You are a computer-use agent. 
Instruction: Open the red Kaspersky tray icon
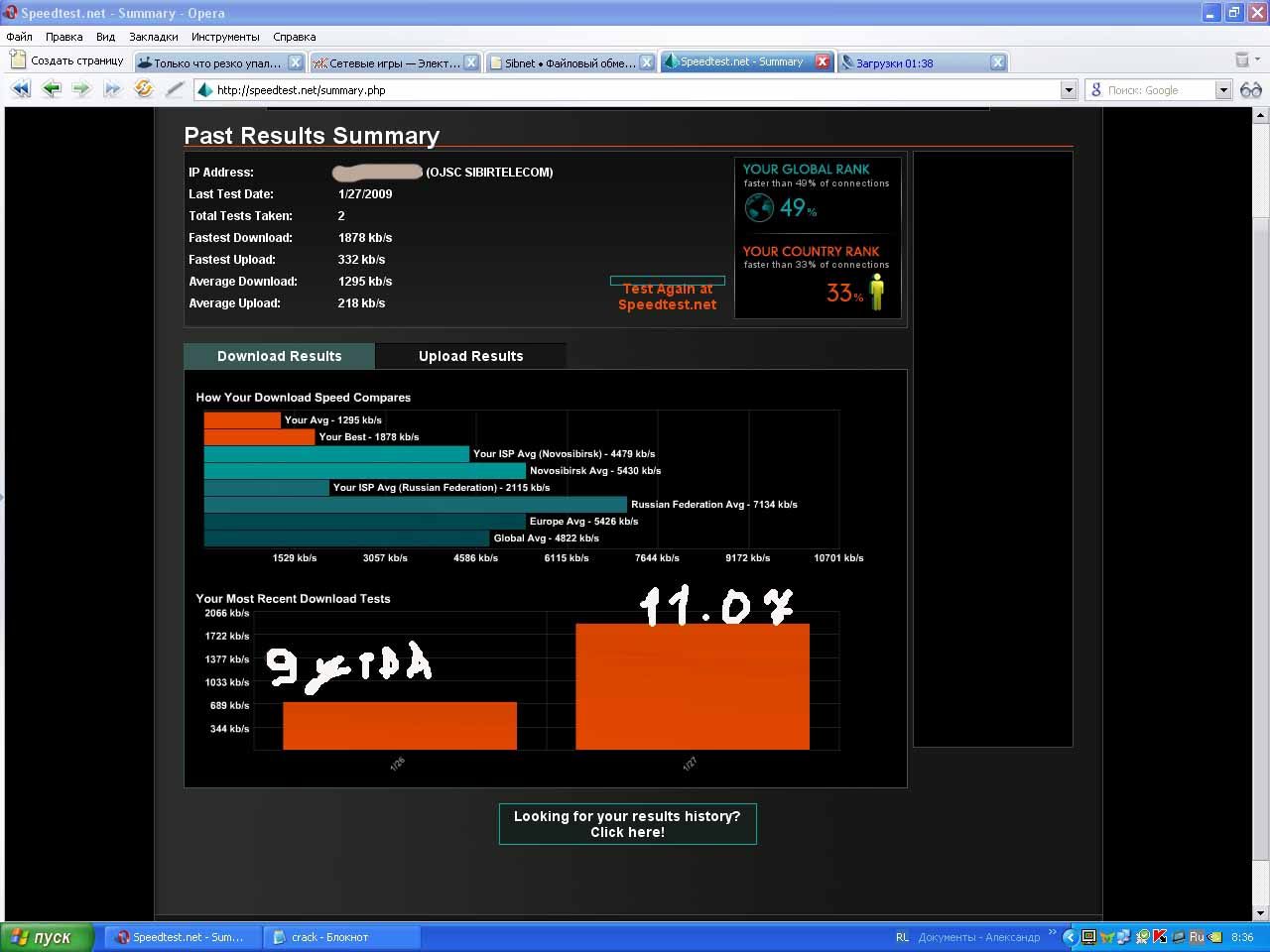1159,937
